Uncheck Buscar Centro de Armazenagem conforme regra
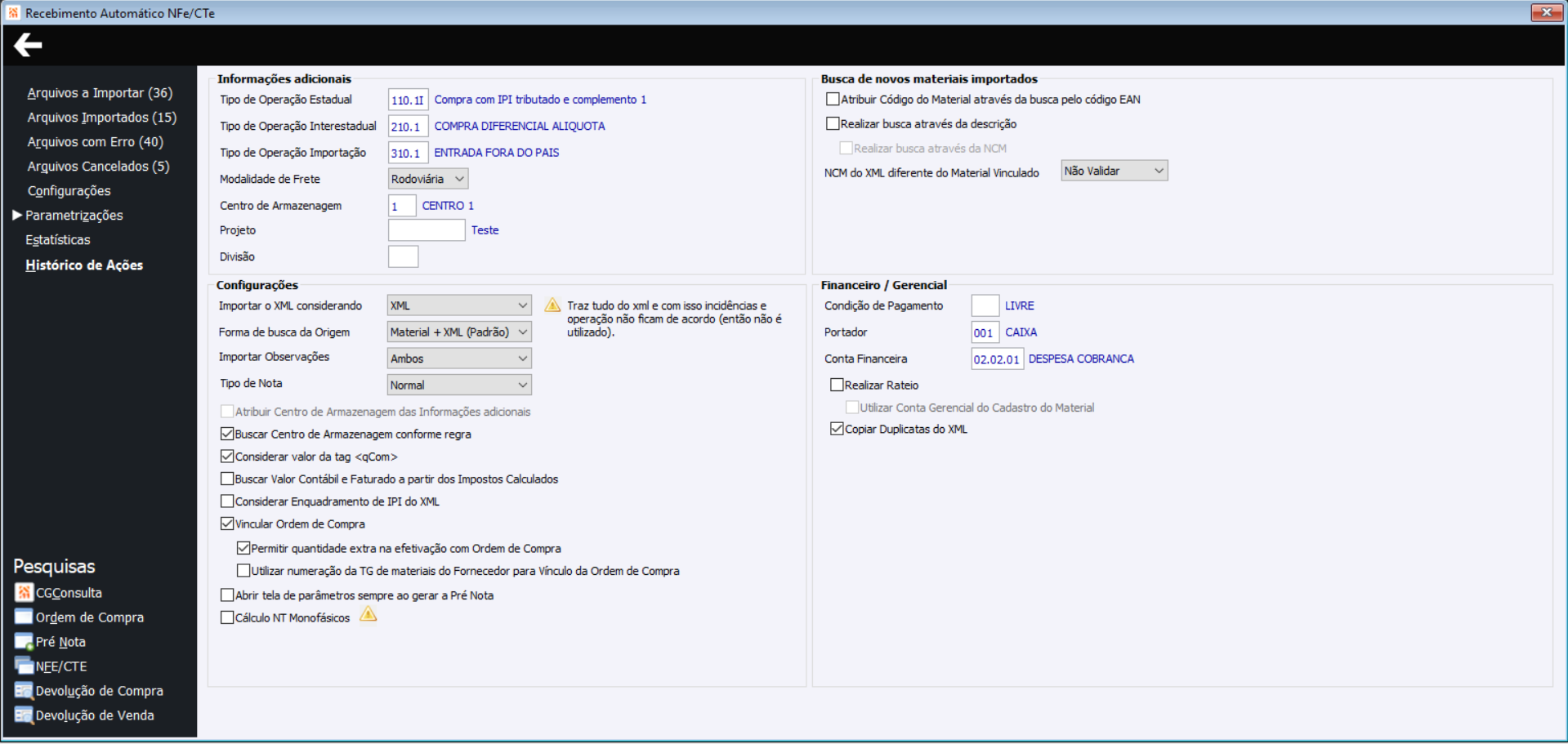Screen dimensions: 1568x744 tap(227, 434)
